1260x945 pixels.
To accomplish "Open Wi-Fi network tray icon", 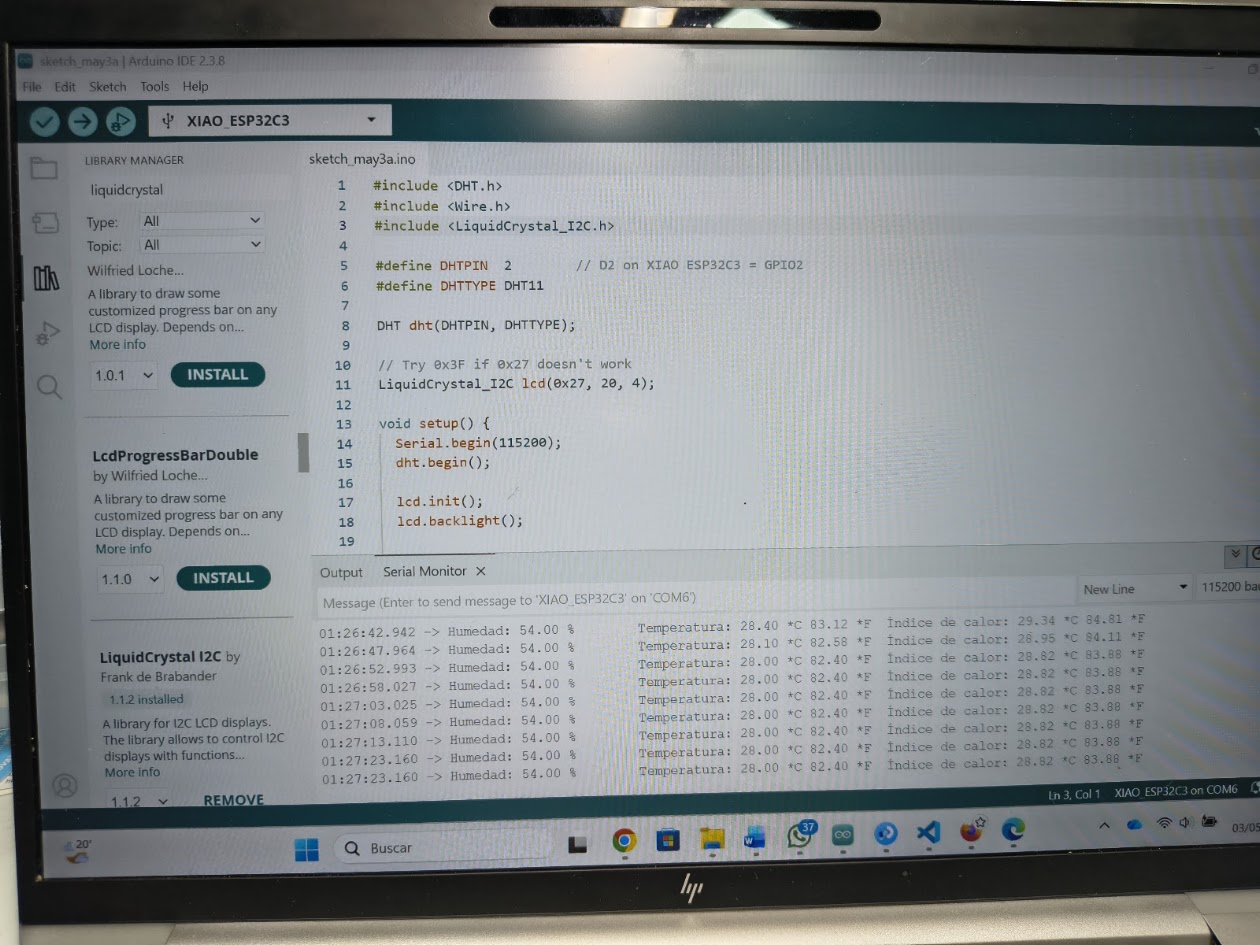I will click(x=1163, y=823).
